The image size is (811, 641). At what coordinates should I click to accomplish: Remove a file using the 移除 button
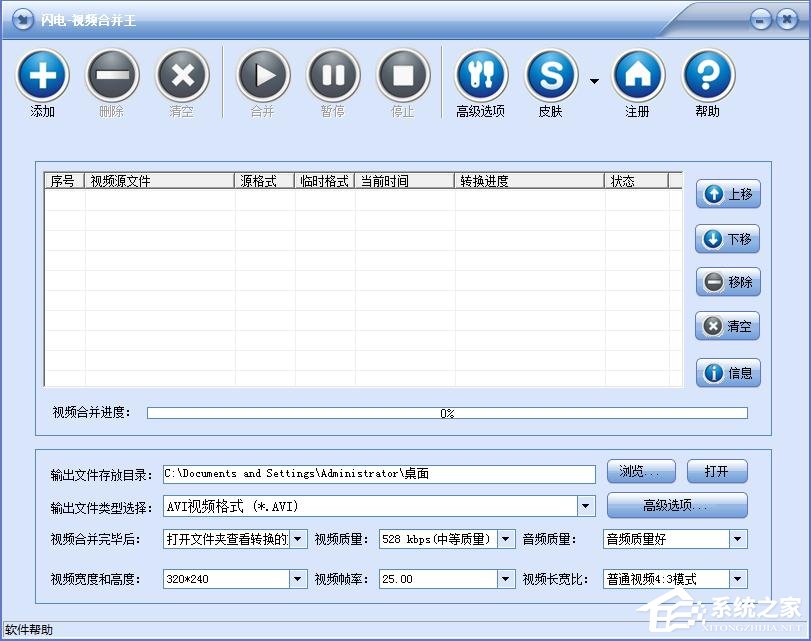point(727,282)
